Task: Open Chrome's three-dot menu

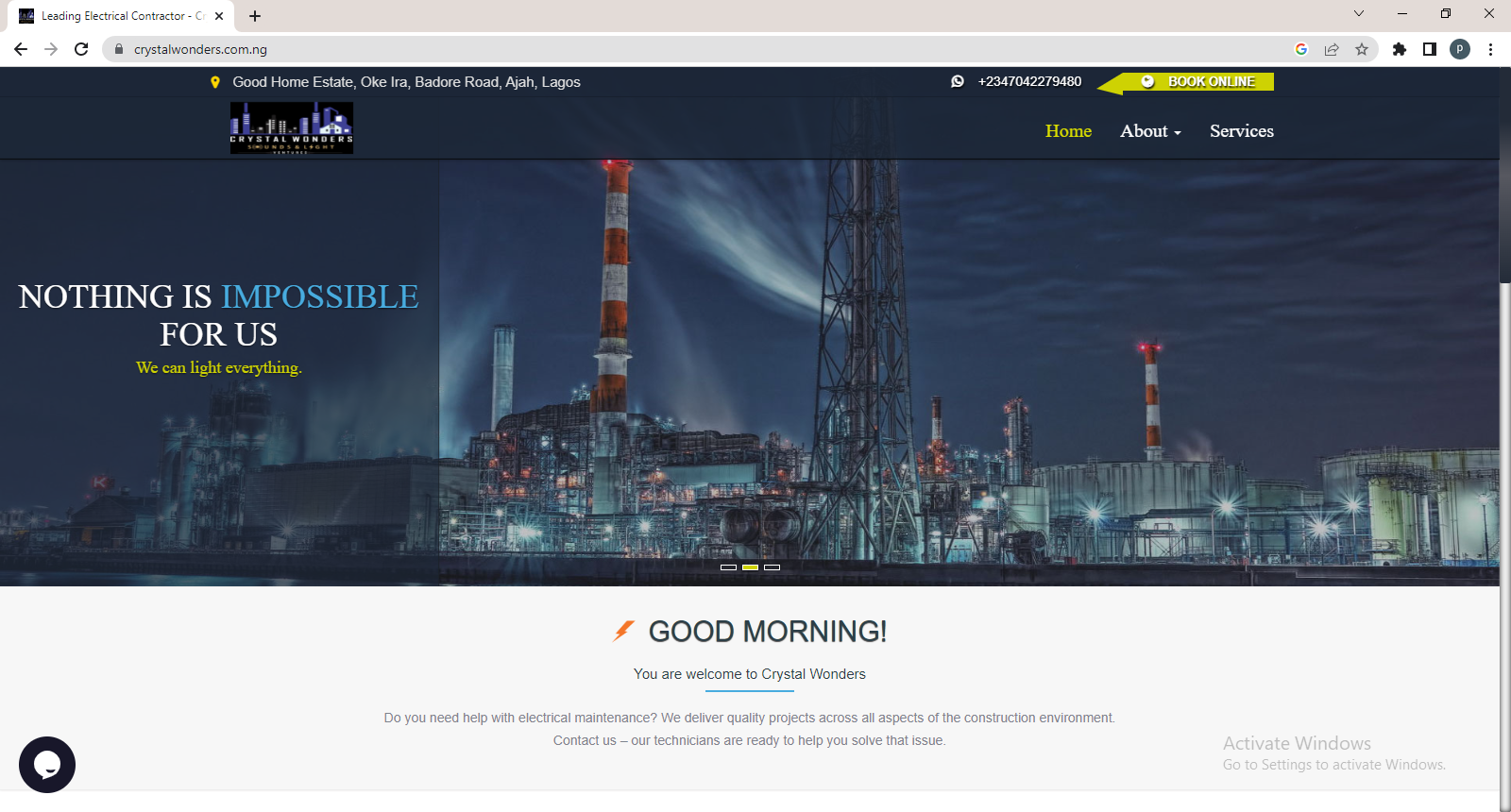Action: [x=1490, y=49]
